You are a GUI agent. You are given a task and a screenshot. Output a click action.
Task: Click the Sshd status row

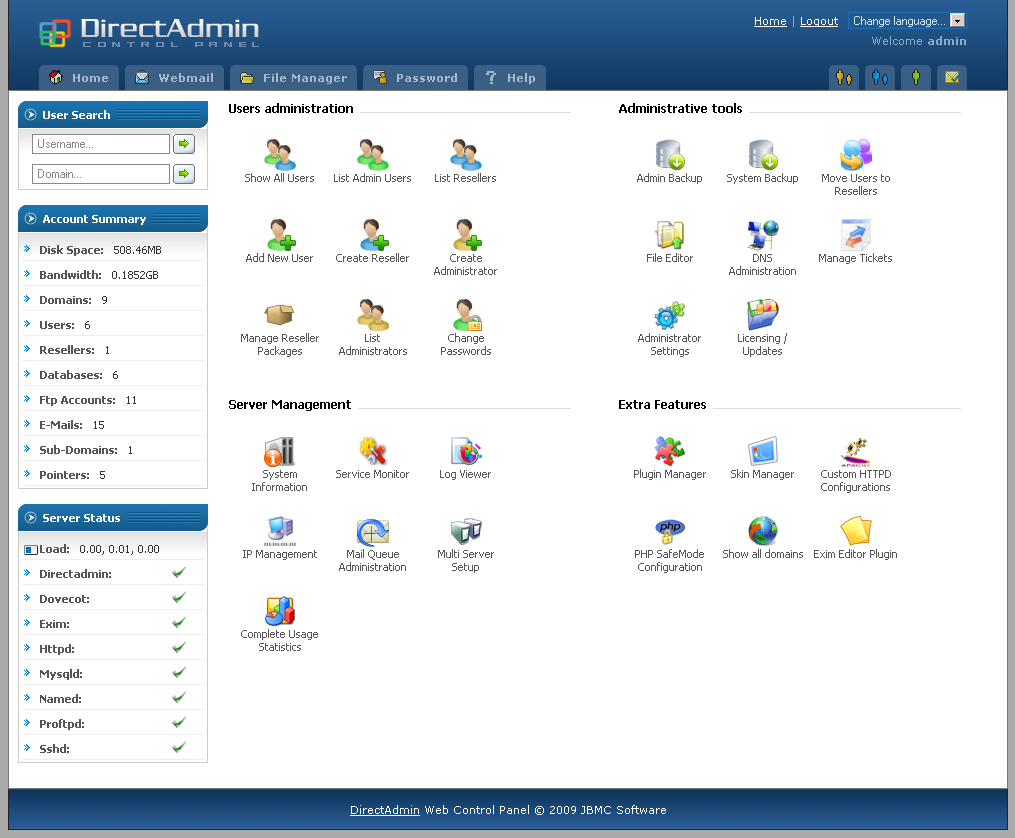click(x=113, y=749)
